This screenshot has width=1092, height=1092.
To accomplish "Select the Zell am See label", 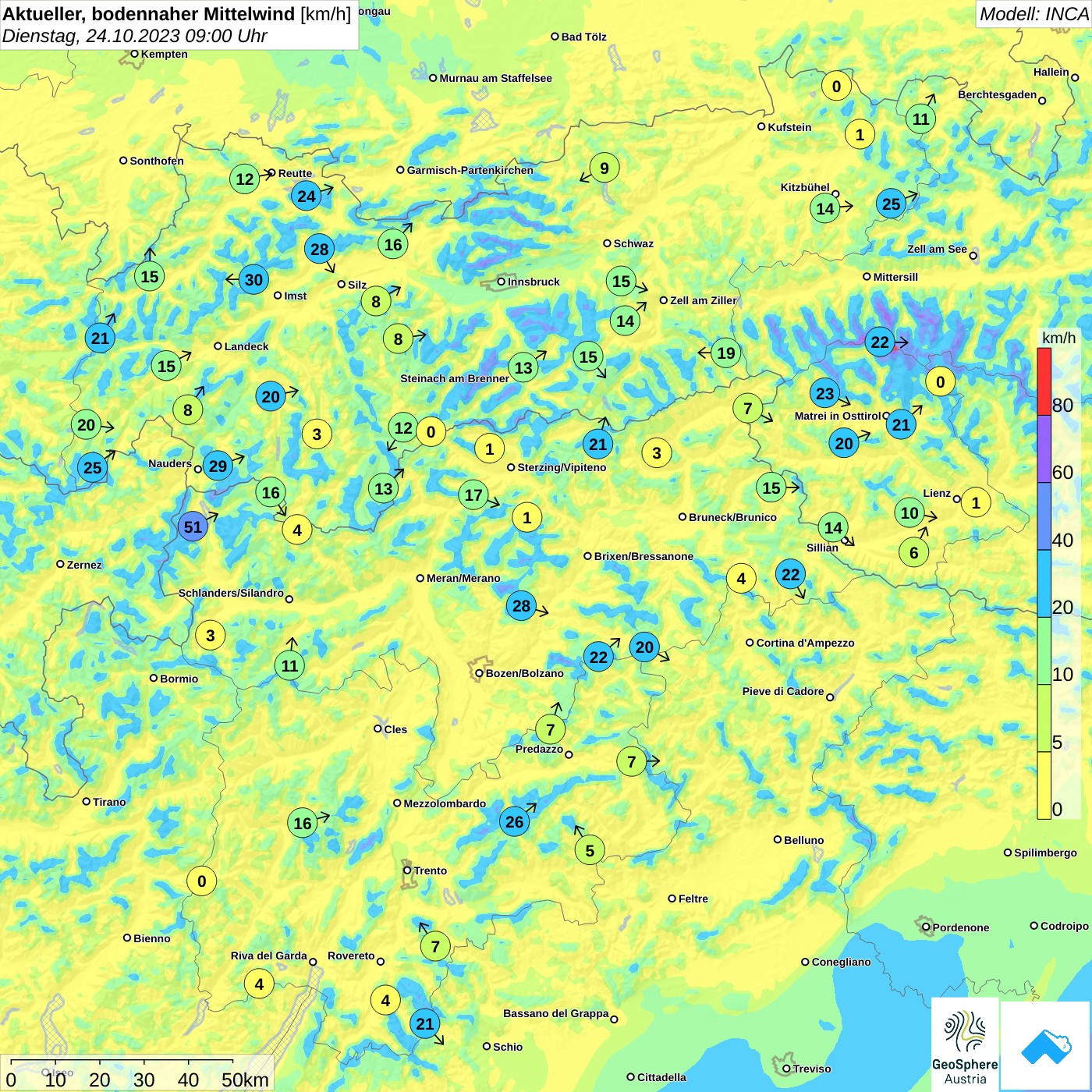I will click(937, 249).
